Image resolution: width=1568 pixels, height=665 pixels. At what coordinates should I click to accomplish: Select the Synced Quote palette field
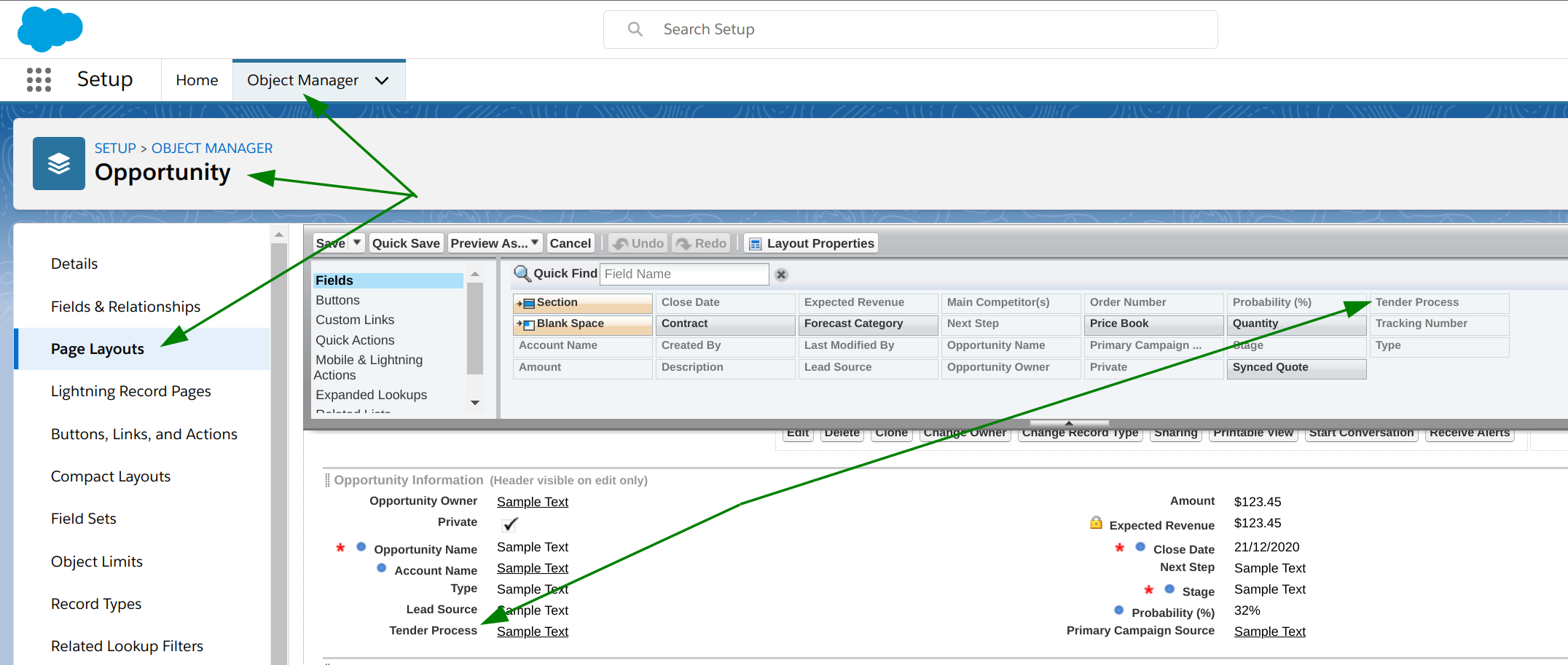click(1296, 368)
